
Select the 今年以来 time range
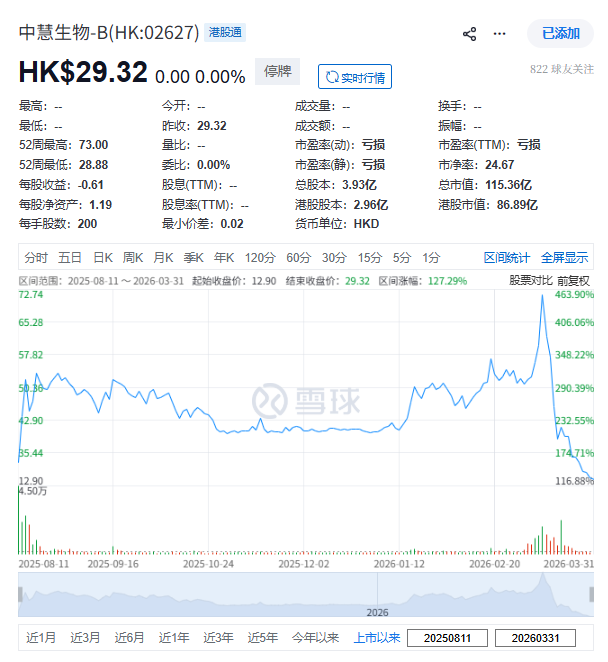315,638
